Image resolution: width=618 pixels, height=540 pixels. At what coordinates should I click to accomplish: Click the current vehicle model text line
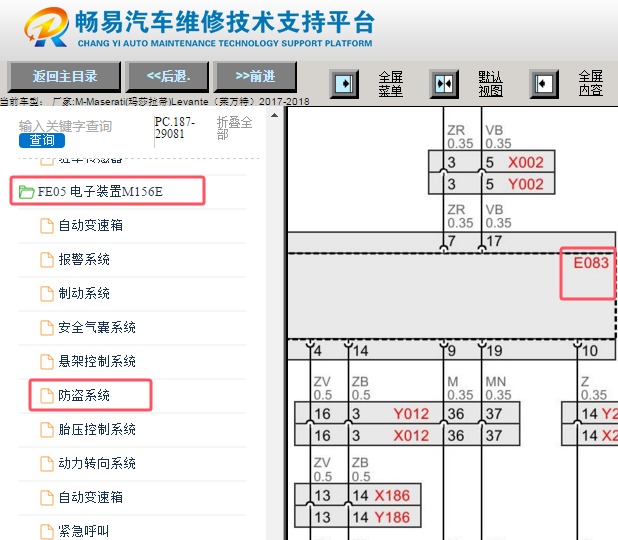(154, 102)
